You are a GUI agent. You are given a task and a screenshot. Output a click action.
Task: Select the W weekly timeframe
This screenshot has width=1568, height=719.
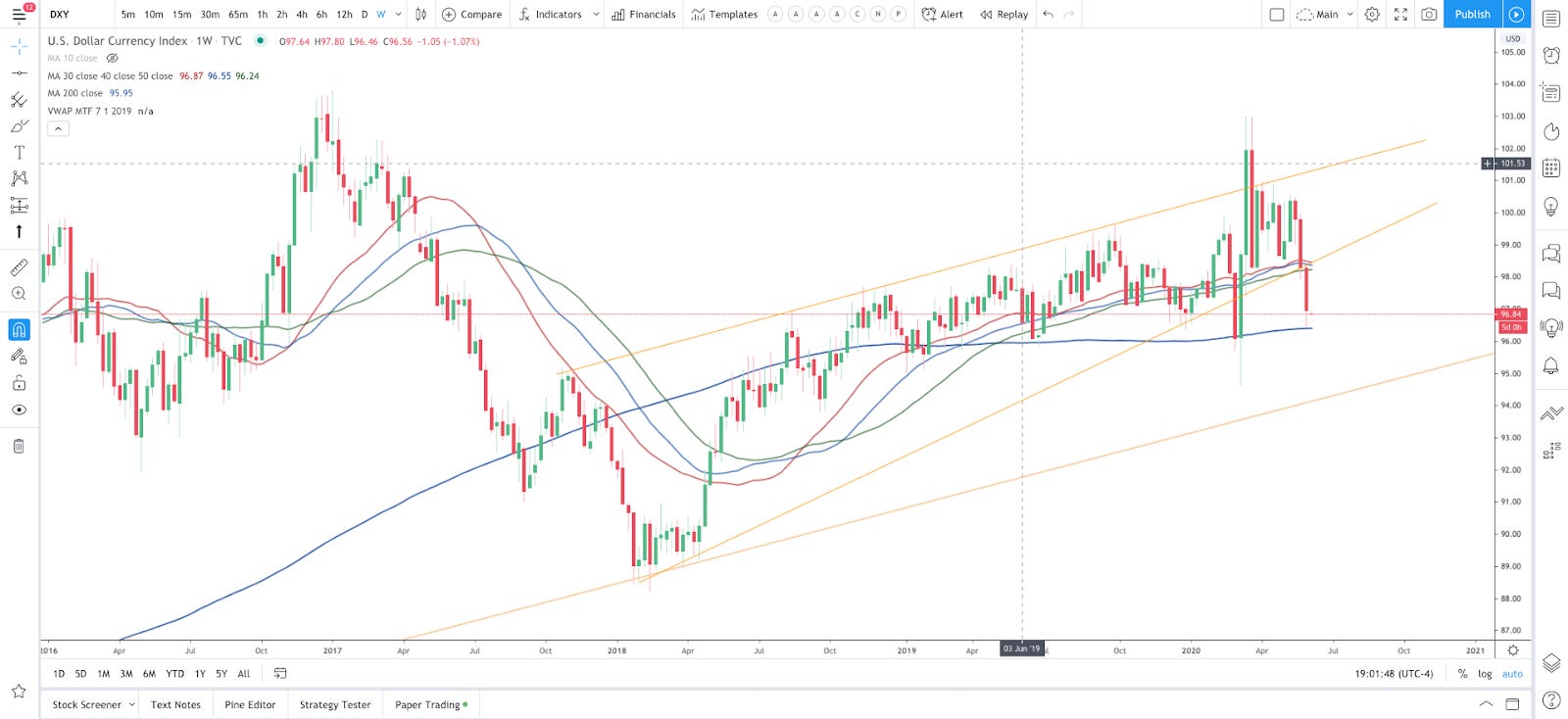(381, 15)
